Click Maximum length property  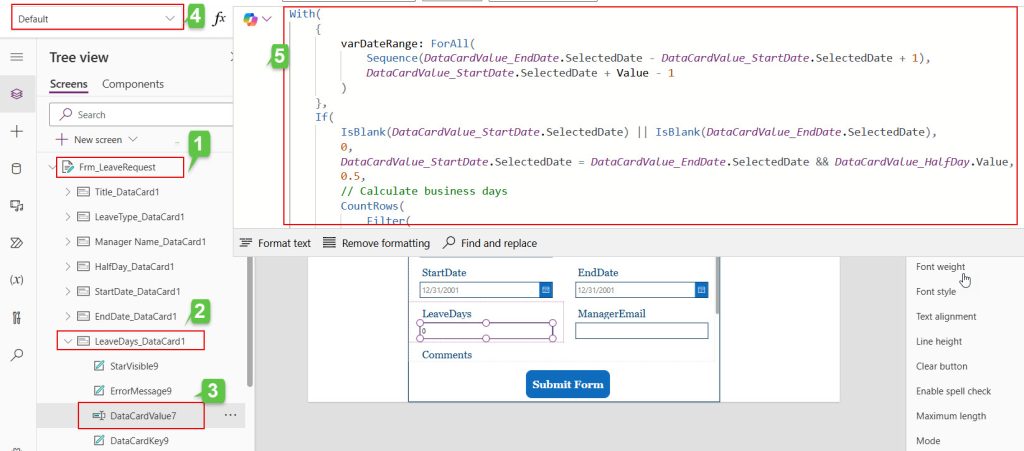pyautogui.click(x=951, y=416)
